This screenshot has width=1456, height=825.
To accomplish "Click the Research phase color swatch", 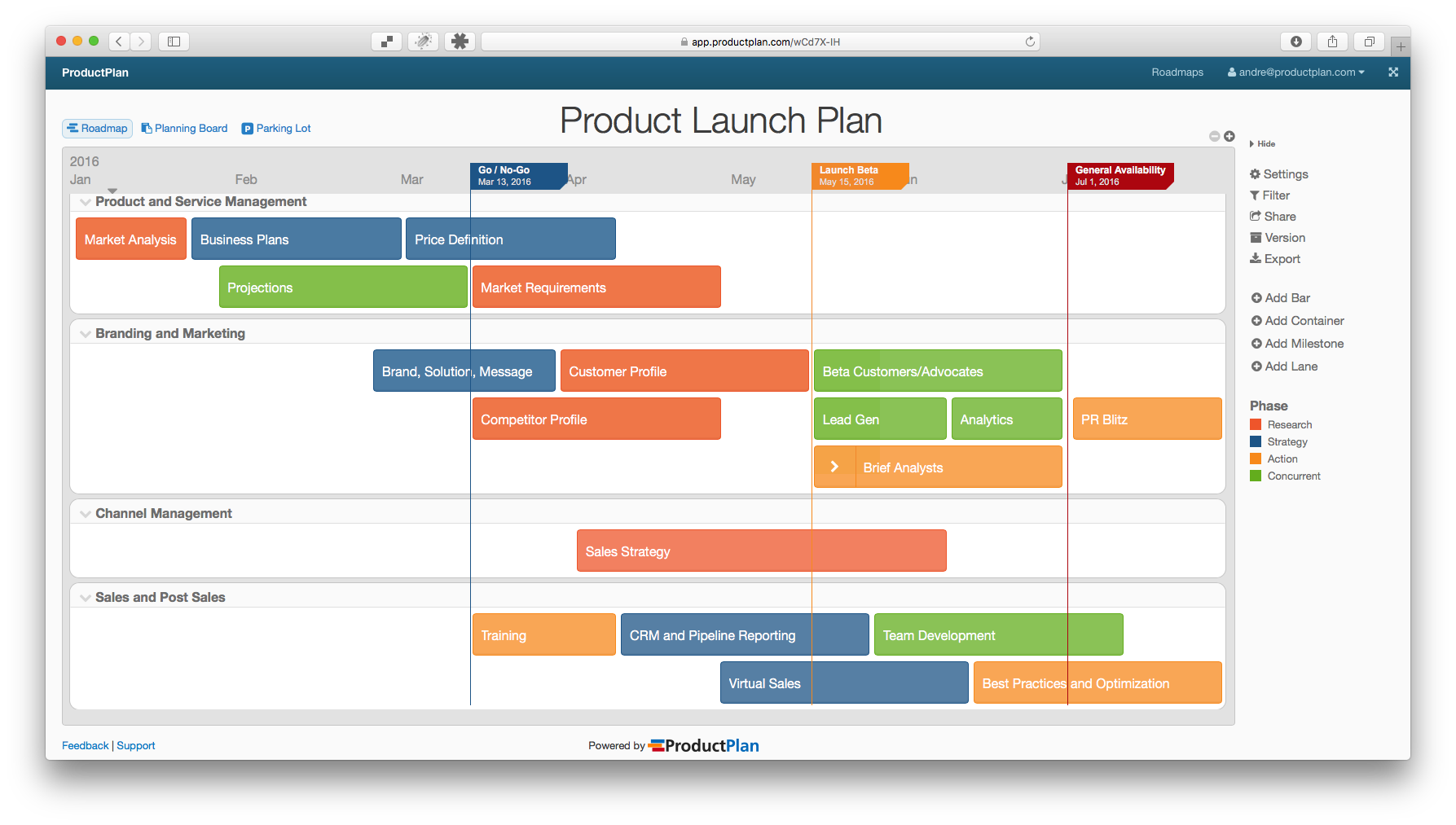I will (1256, 424).
